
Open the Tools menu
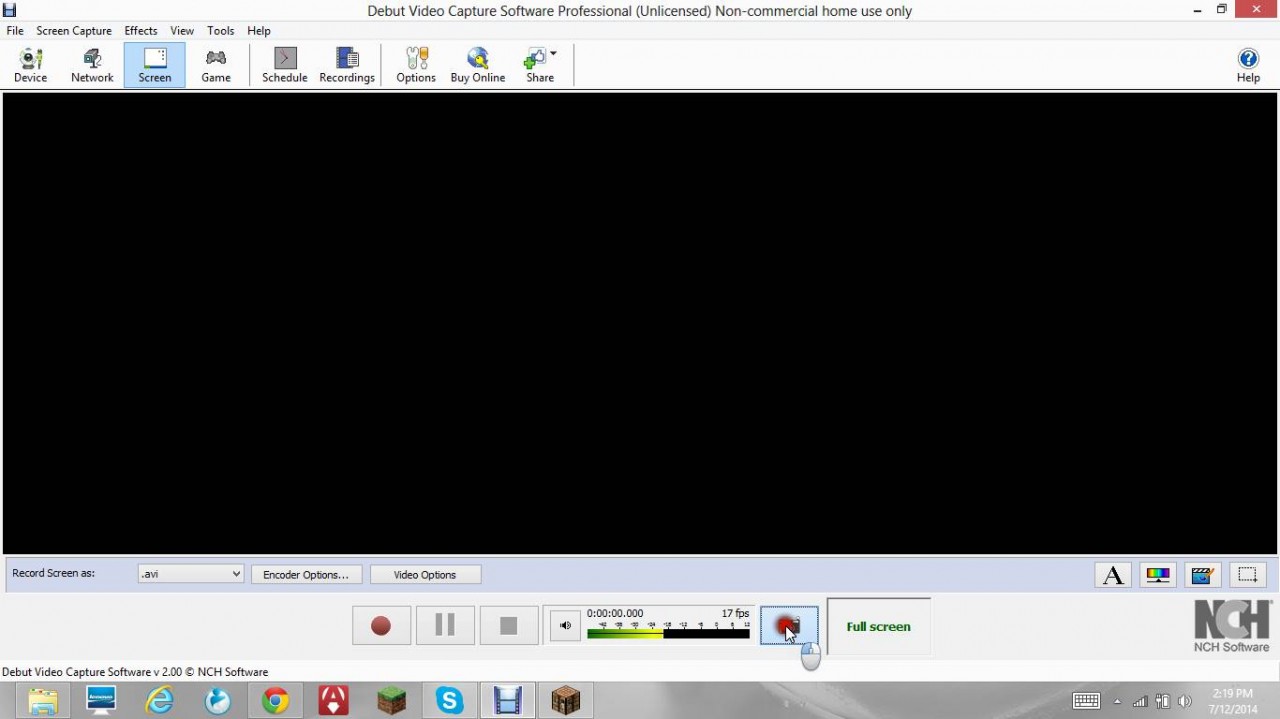221,31
